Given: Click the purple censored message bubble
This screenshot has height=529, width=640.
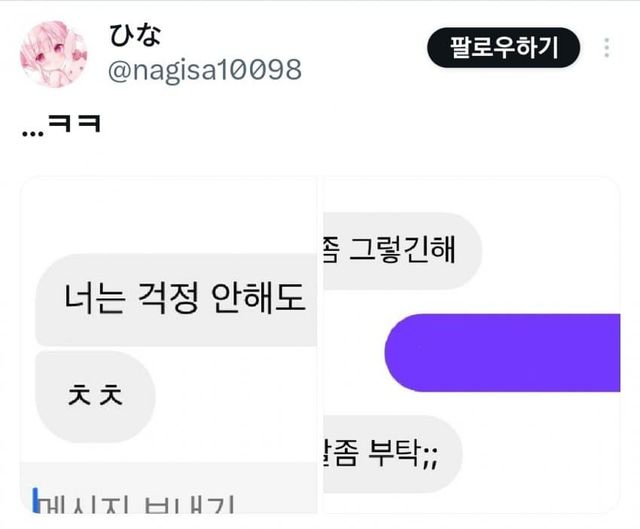Looking at the screenshot, I should (x=502, y=353).
